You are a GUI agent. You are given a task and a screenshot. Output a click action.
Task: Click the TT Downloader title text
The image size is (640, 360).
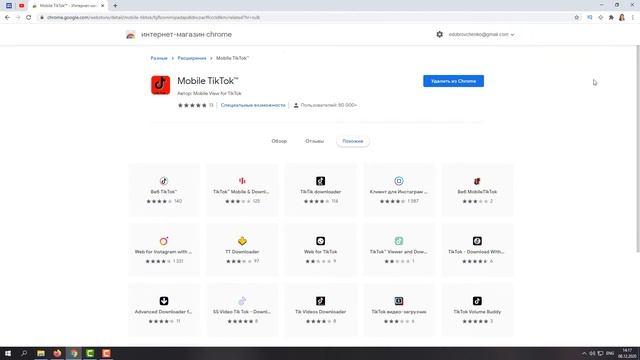pyautogui.click(x=242, y=252)
